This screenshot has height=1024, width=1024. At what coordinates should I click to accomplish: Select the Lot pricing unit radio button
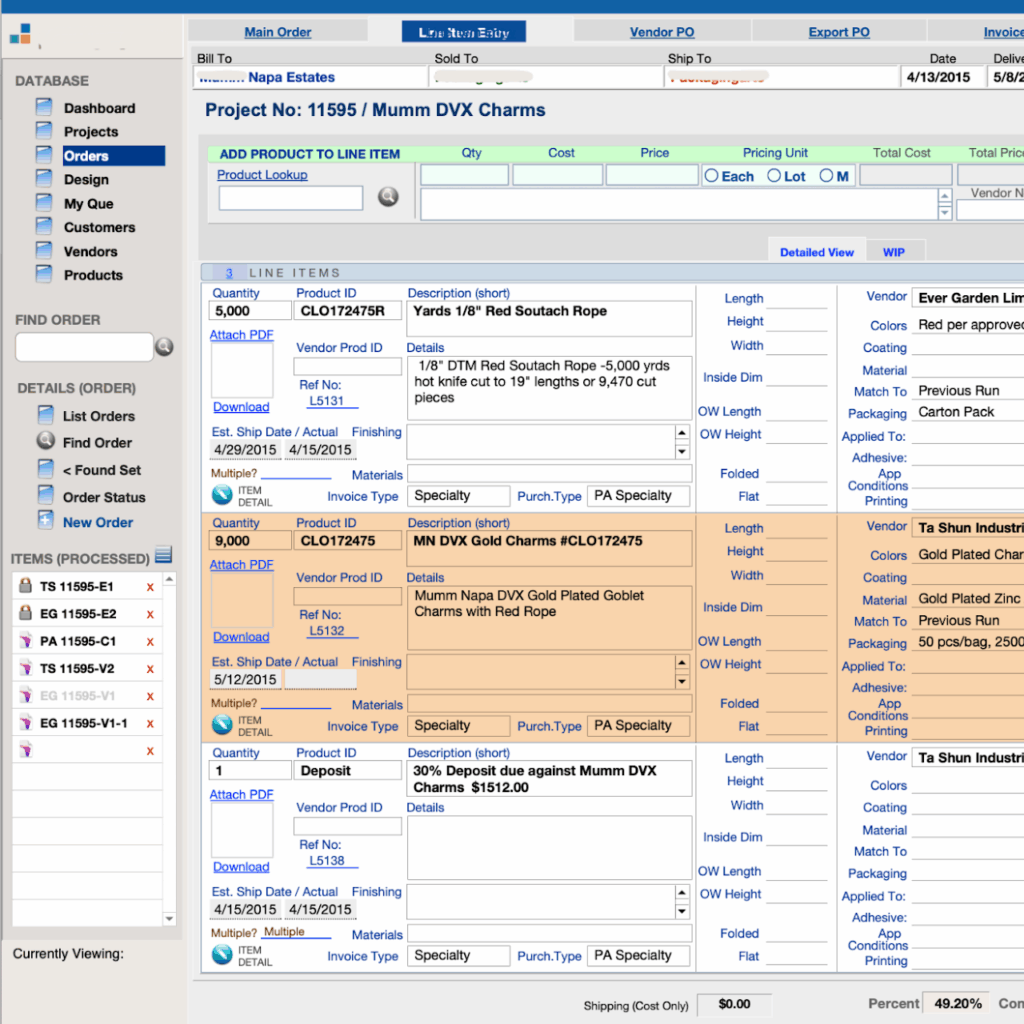(x=774, y=176)
